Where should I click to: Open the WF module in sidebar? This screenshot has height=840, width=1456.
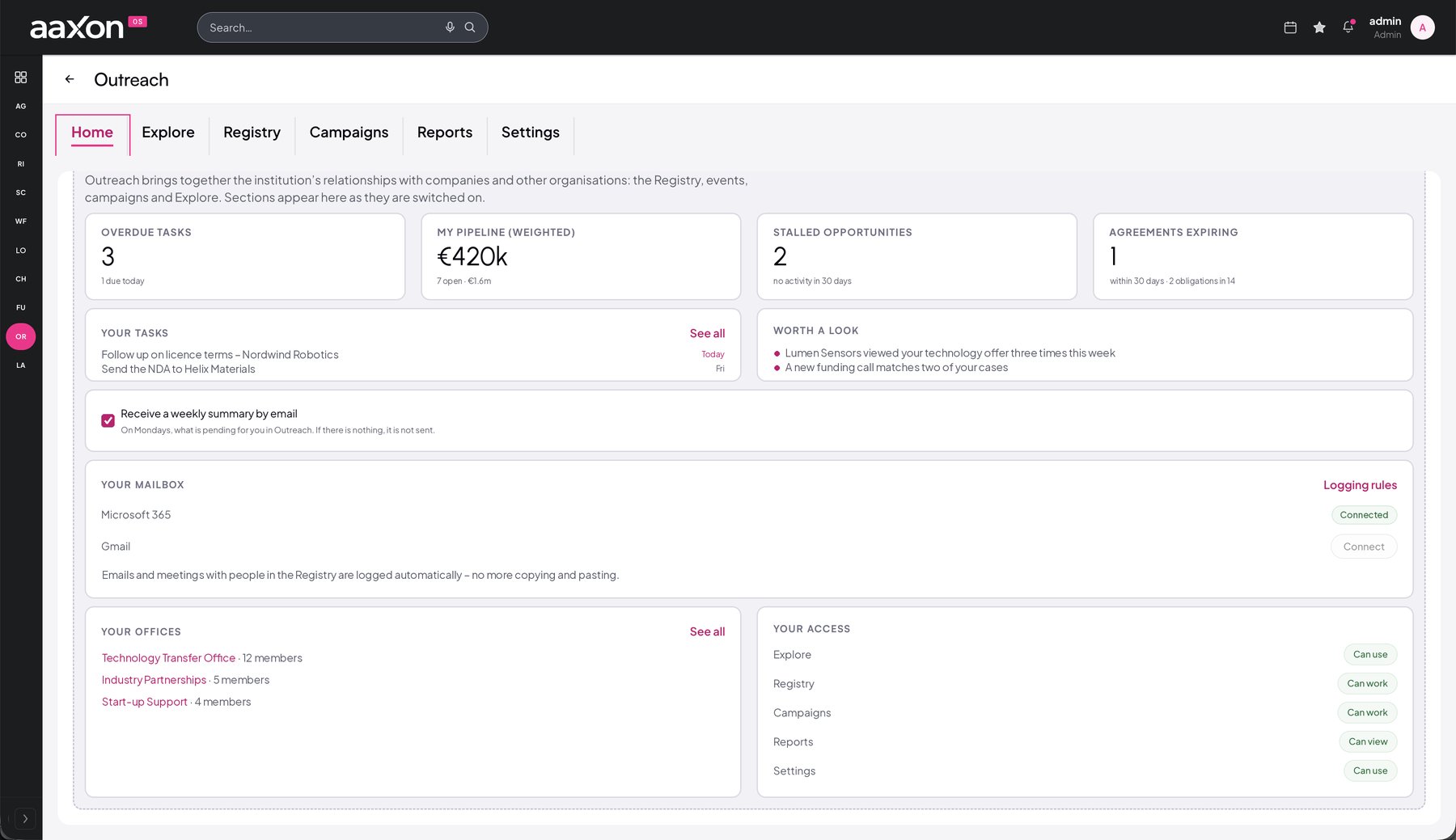[x=21, y=222]
